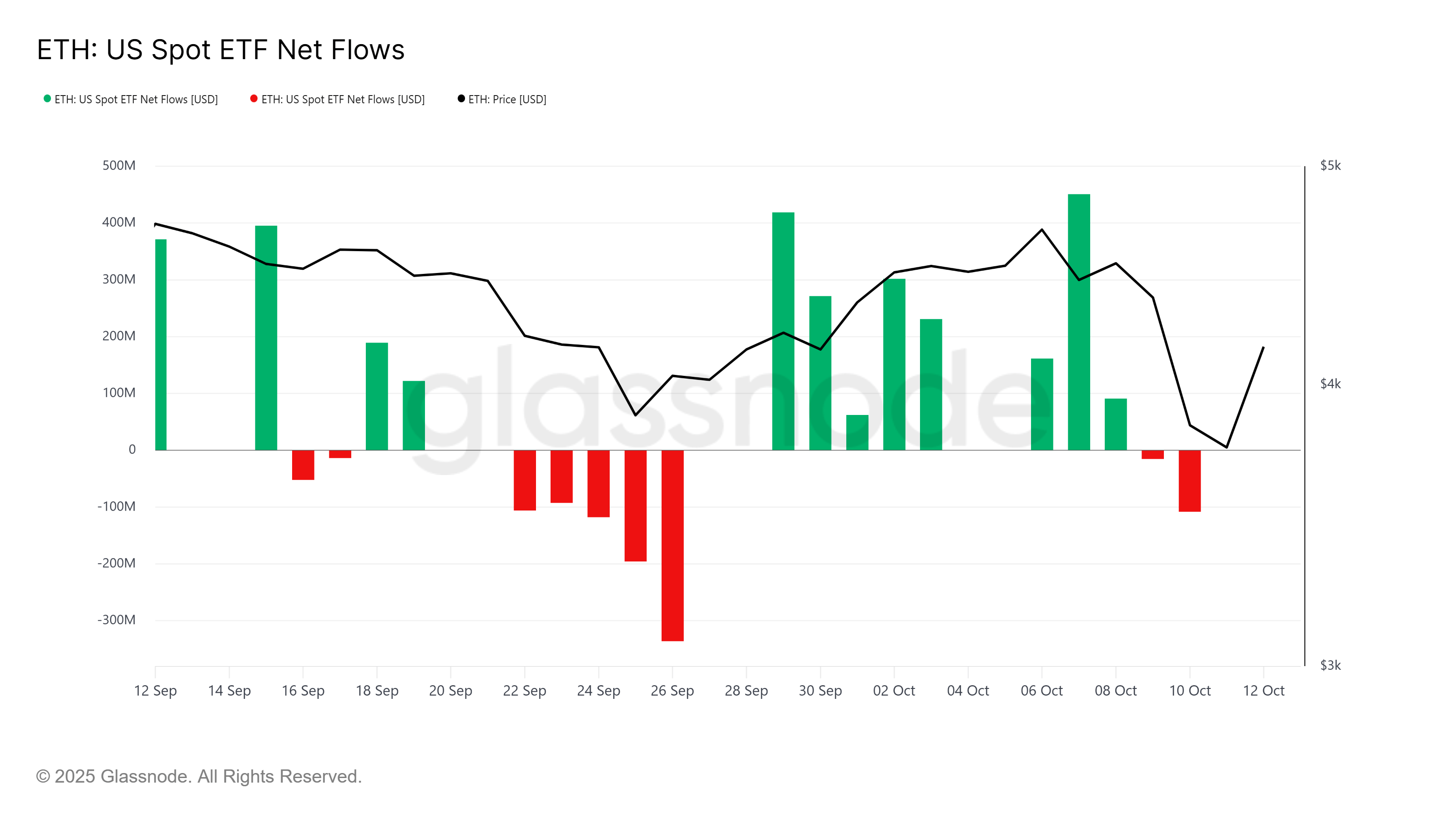Click the '-300M' left axis label

click(x=116, y=620)
